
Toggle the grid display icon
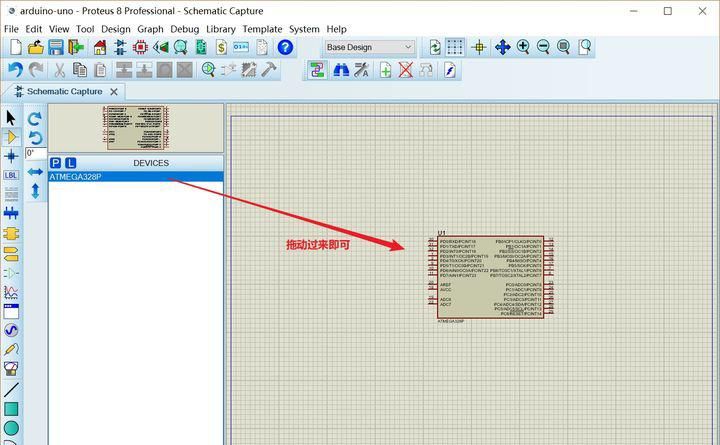[455, 47]
